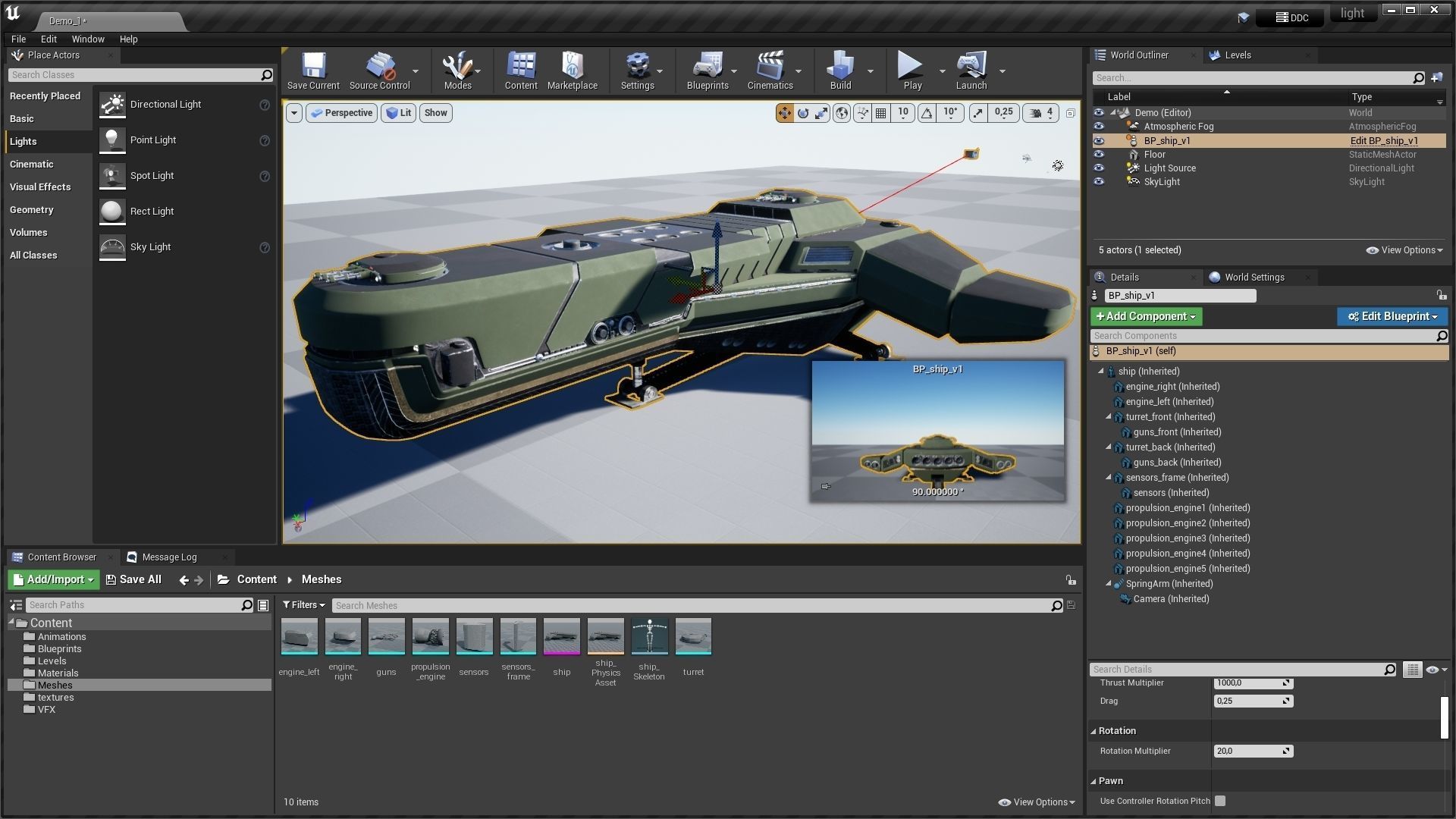The height and width of the screenshot is (819, 1456).
Task: Toggle world/local coordinate system icon
Action: pyautogui.click(x=842, y=113)
